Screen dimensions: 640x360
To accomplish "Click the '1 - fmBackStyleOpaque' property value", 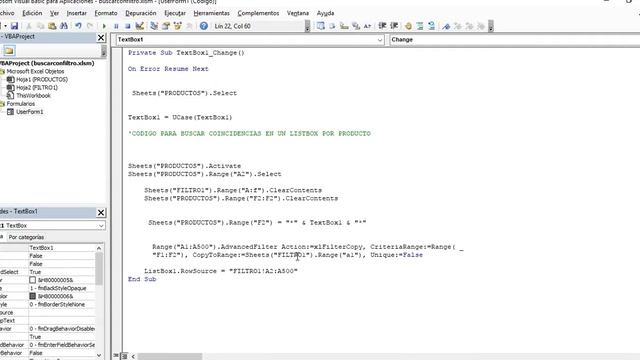I will point(58,288).
